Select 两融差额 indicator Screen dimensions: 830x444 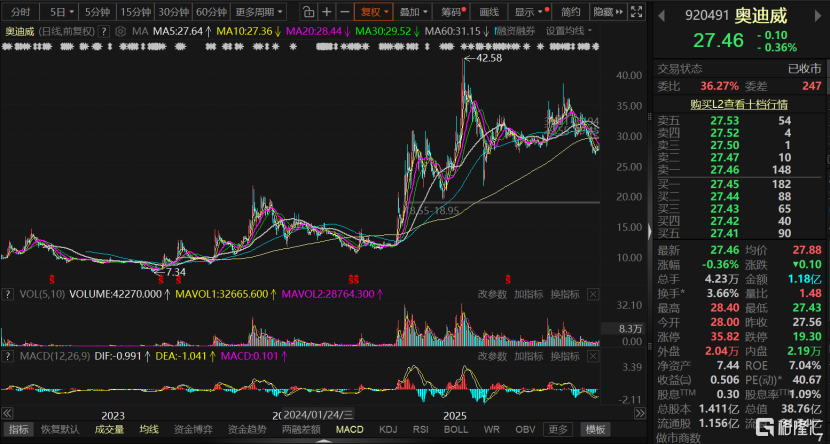(301, 429)
